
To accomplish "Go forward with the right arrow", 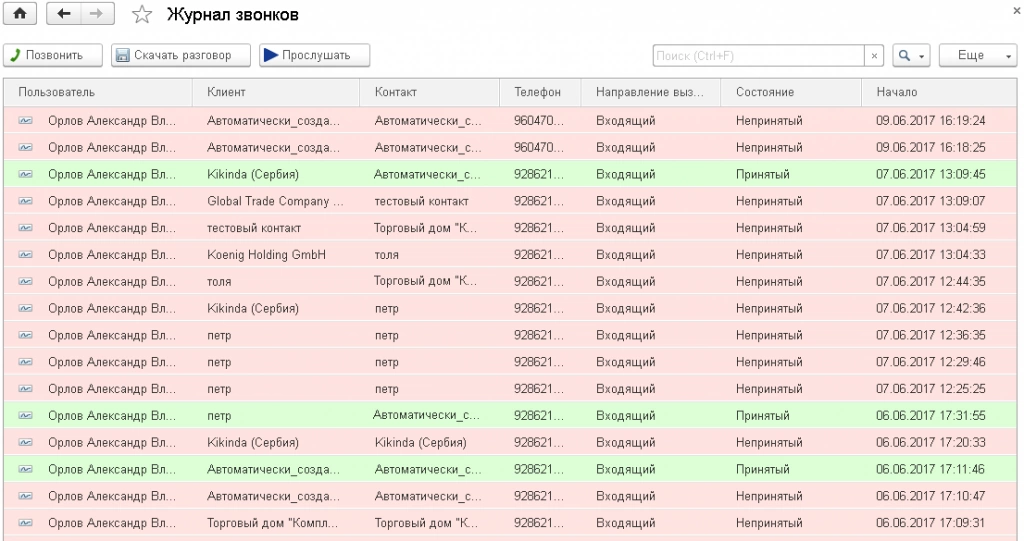I will coord(95,15).
